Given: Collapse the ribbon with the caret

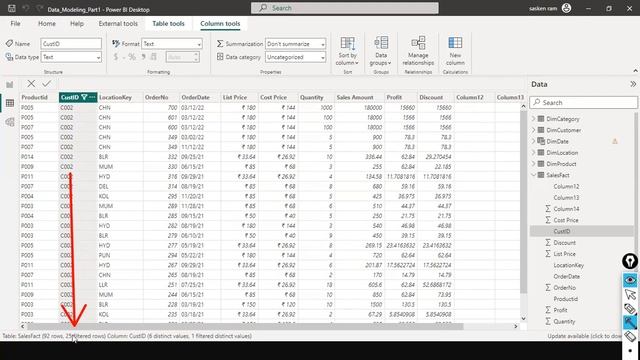Looking at the screenshot, I should click(x=635, y=71).
